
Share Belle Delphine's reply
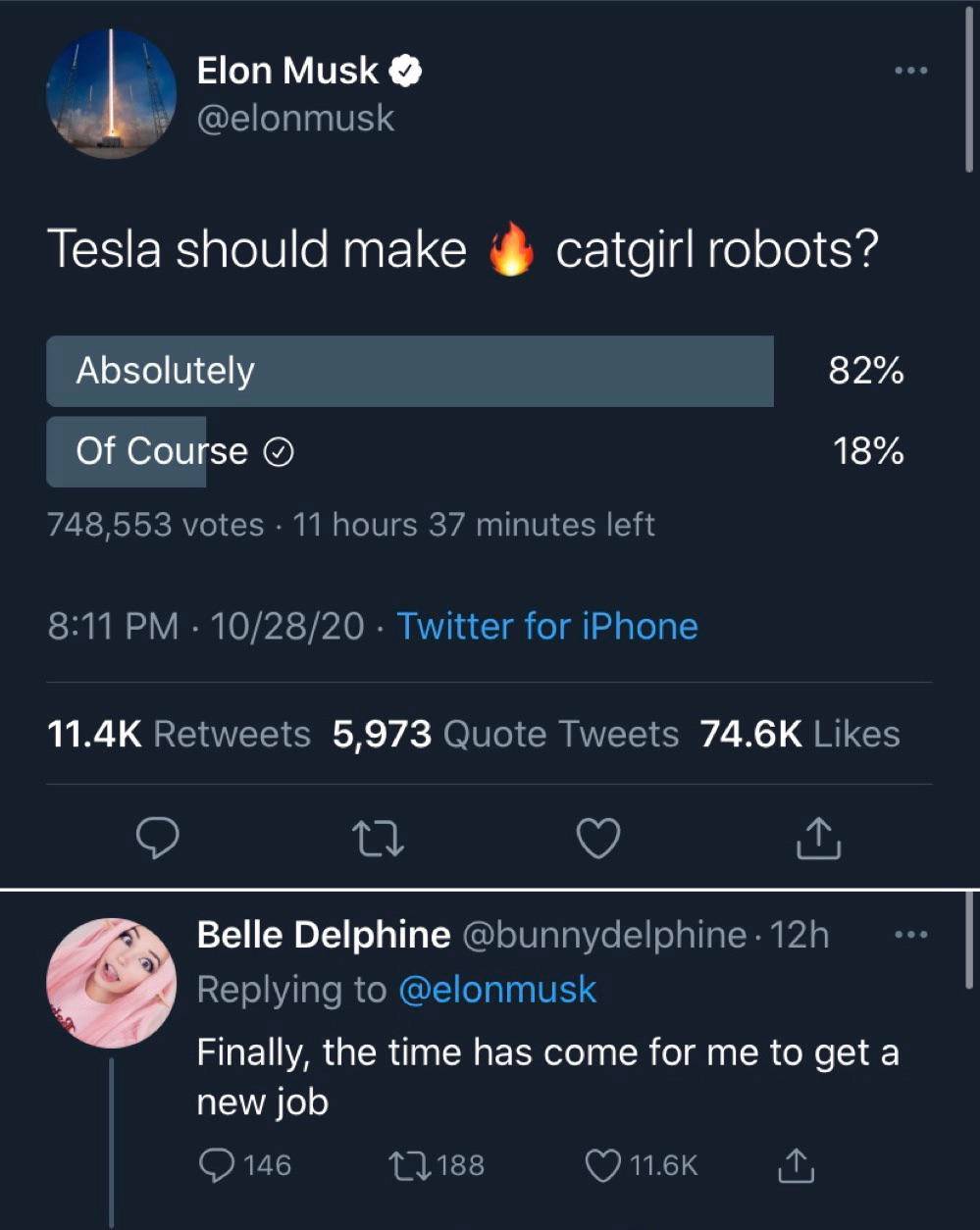pyautogui.click(x=795, y=1164)
